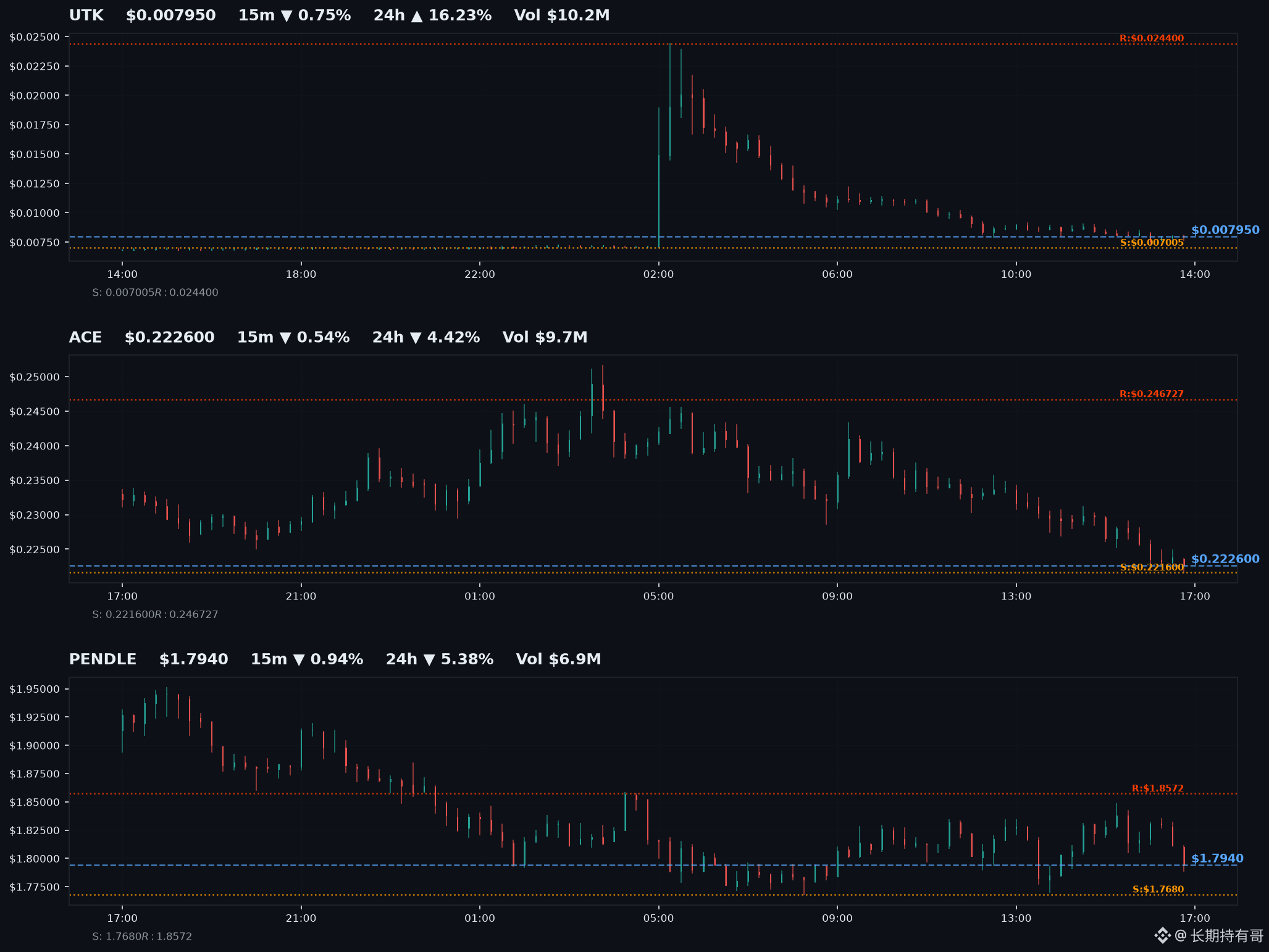The height and width of the screenshot is (952, 1269).
Task: Select the Vol $10.2M volume text
Action: (x=562, y=15)
